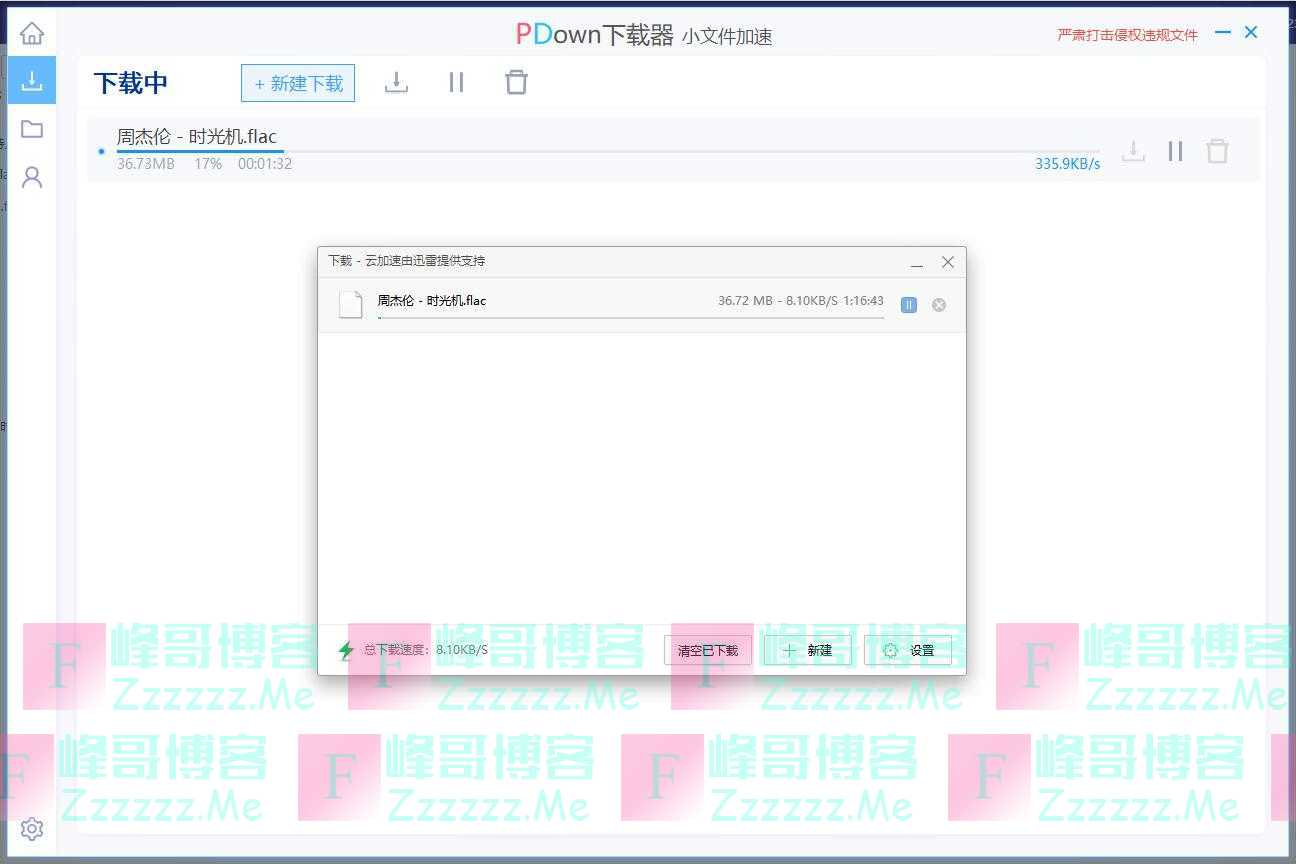Click the 严肃打击侵权违规文件 notice link
The image size is (1296, 864).
coord(1127,35)
